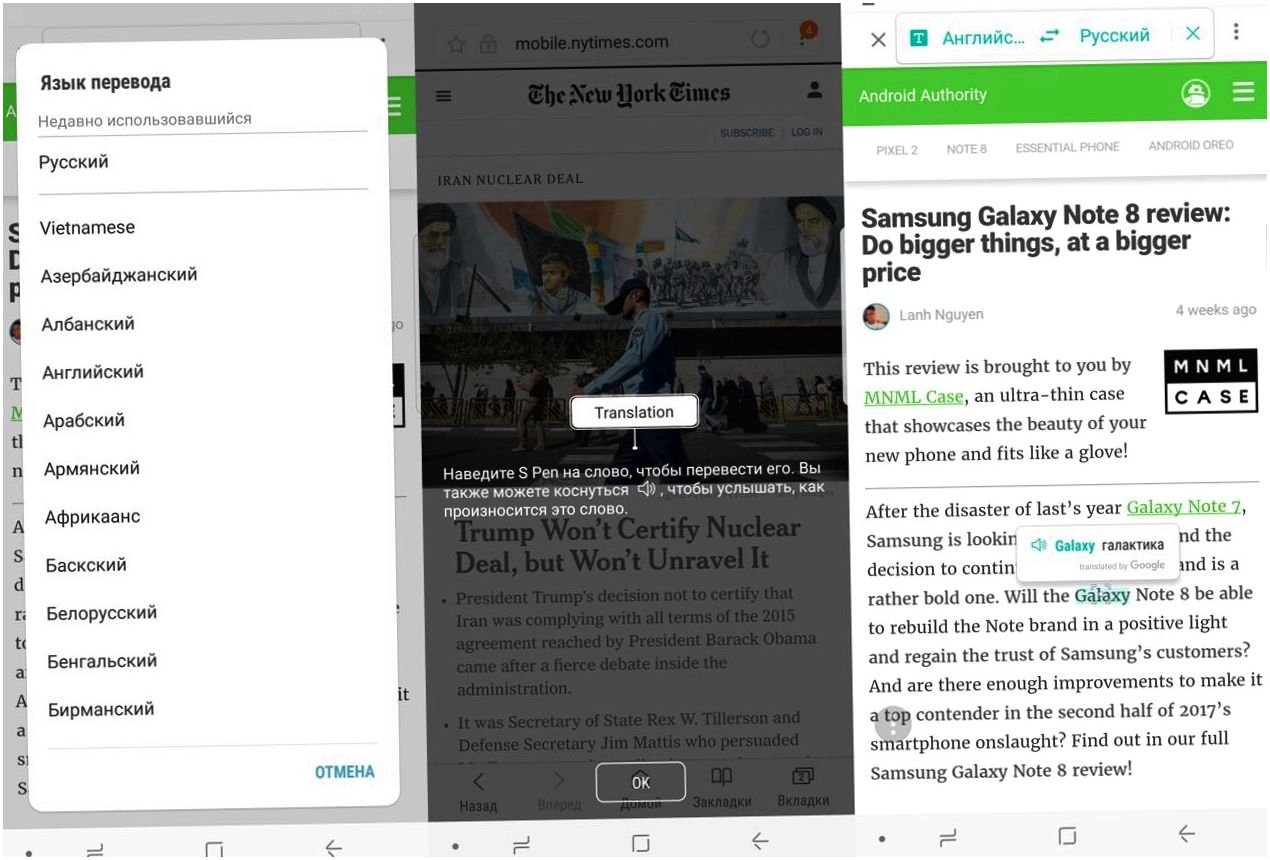
Task: Open author Lanh Nguyen link
Action: (941, 315)
